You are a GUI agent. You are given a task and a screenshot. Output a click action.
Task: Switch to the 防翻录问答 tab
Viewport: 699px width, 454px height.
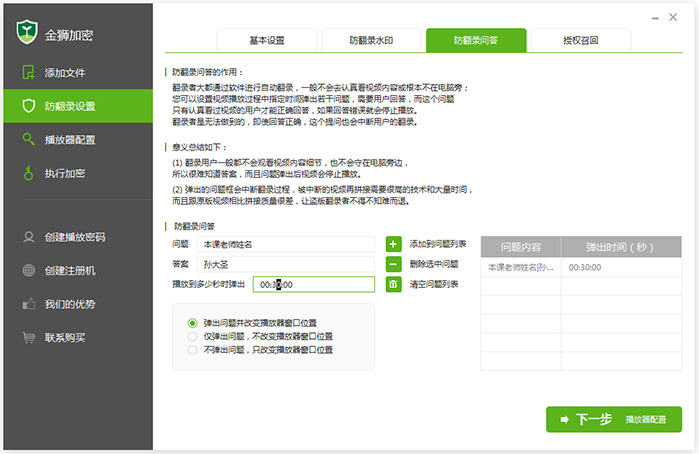[476, 40]
